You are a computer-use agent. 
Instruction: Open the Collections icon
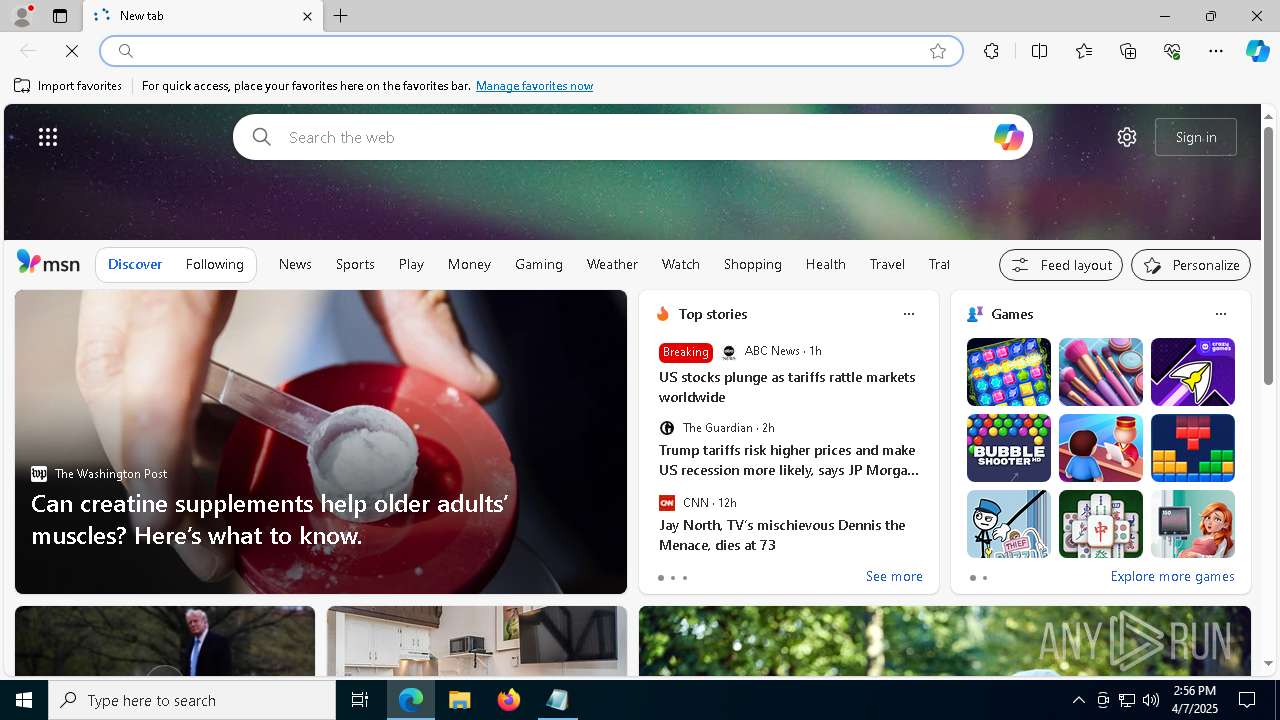click(x=1128, y=51)
